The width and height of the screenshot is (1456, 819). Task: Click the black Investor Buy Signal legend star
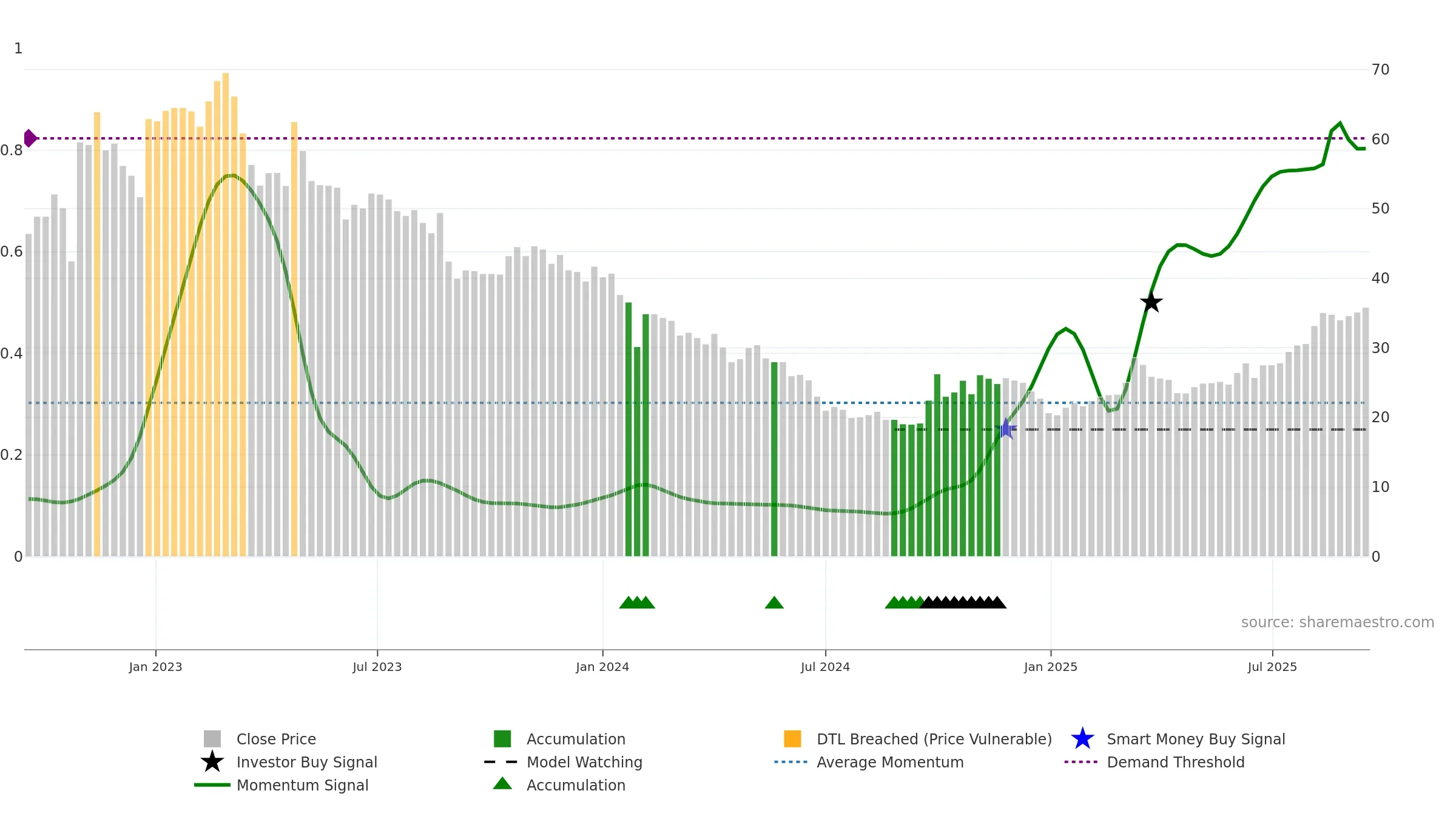point(212,761)
